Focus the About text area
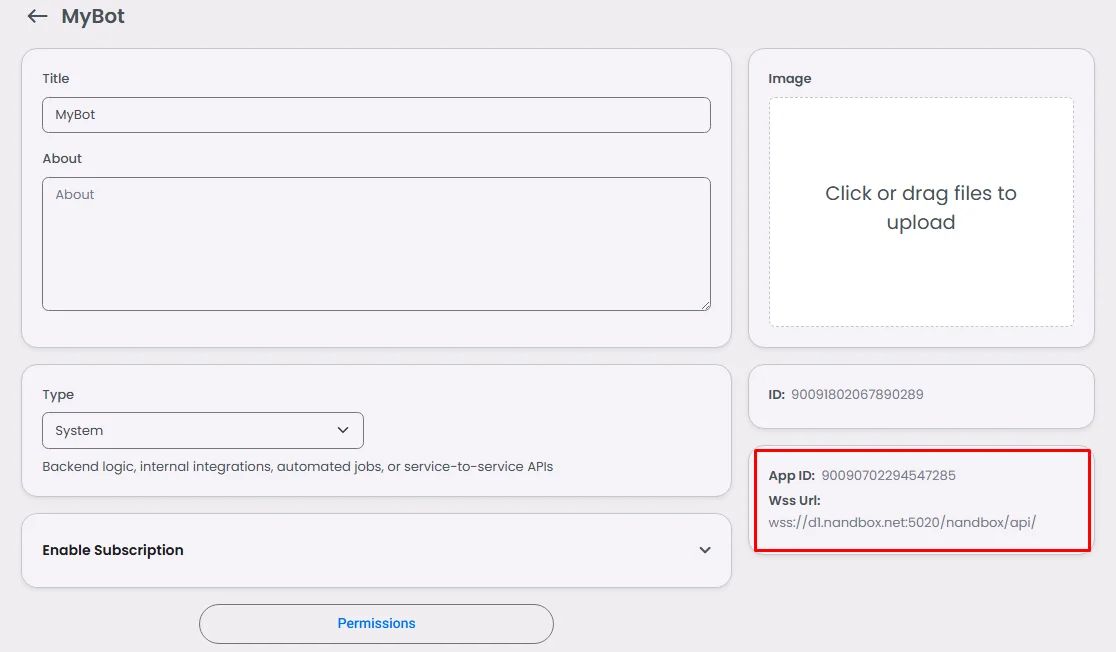The width and height of the screenshot is (1116, 652). [376, 243]
